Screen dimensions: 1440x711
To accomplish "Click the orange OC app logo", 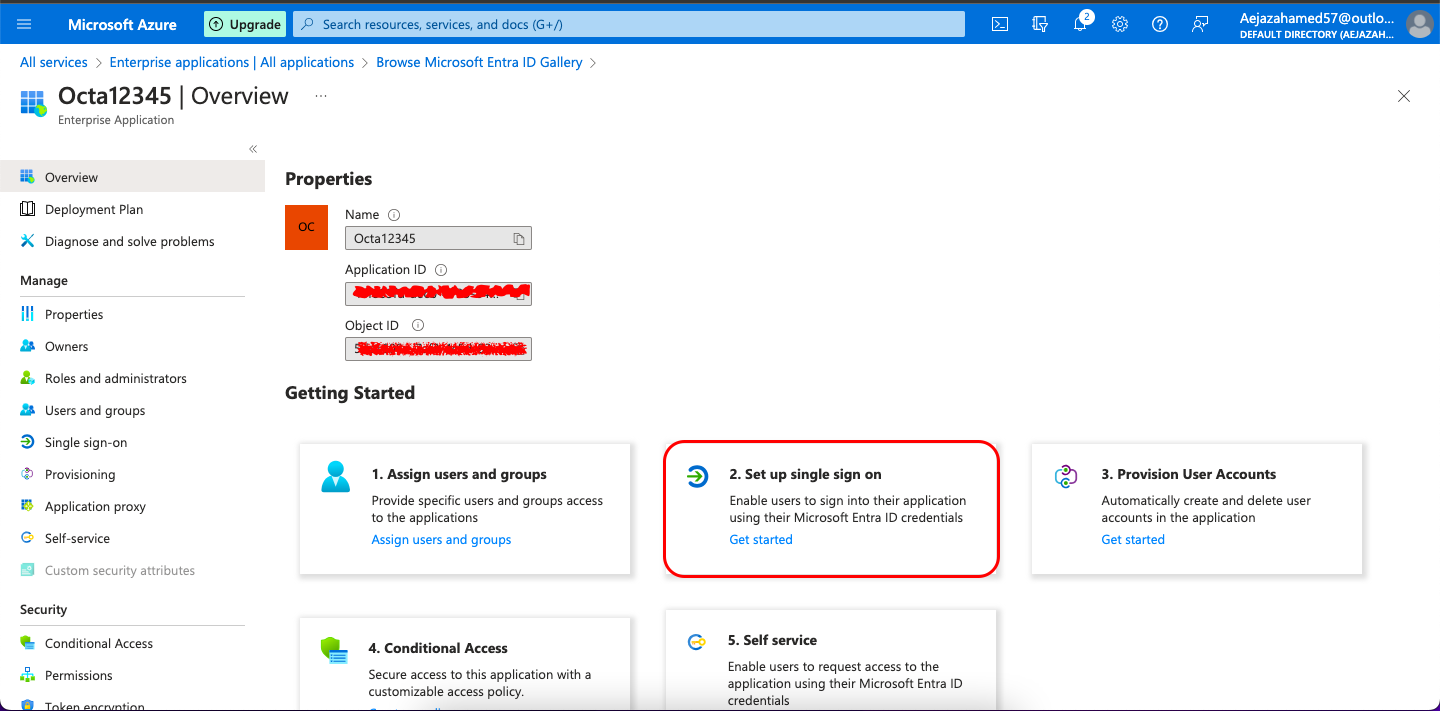I will tap(307, 227).
